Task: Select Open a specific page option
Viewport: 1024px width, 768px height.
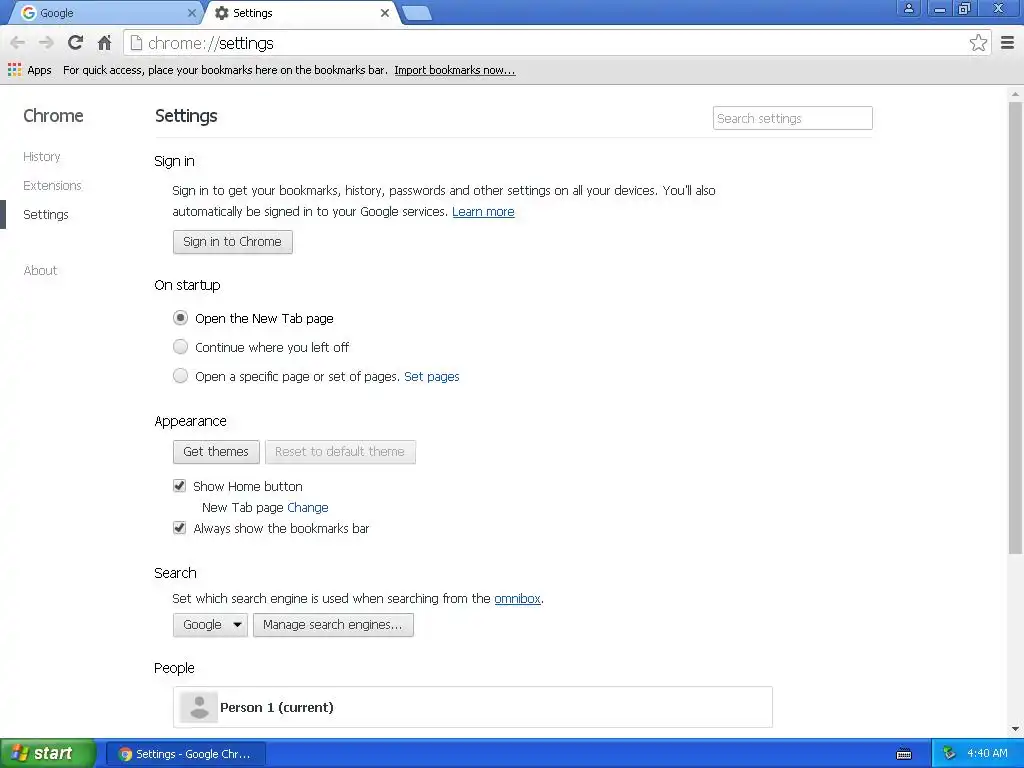Action: click(x=180, y=376)
